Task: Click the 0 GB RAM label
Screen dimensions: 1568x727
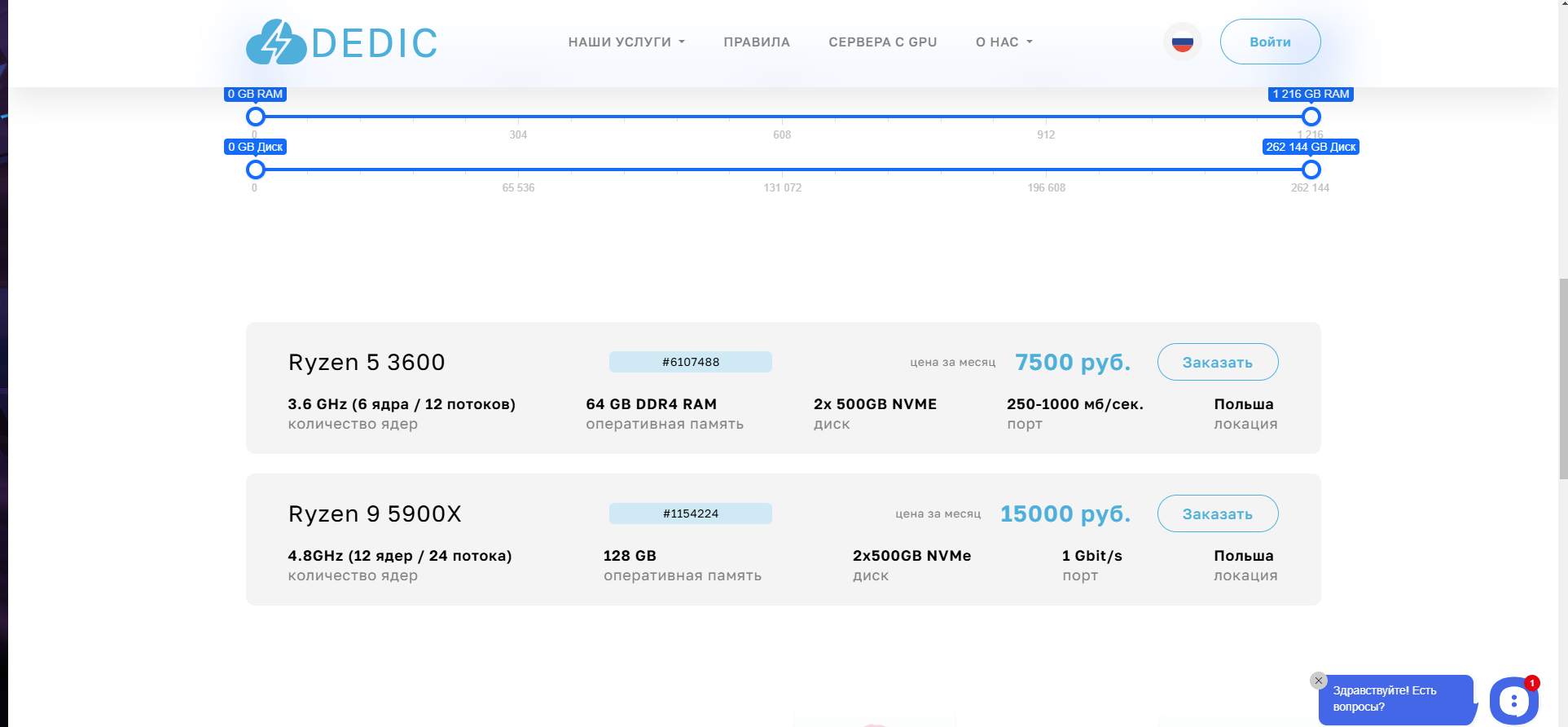Action: tap(255, 94)
